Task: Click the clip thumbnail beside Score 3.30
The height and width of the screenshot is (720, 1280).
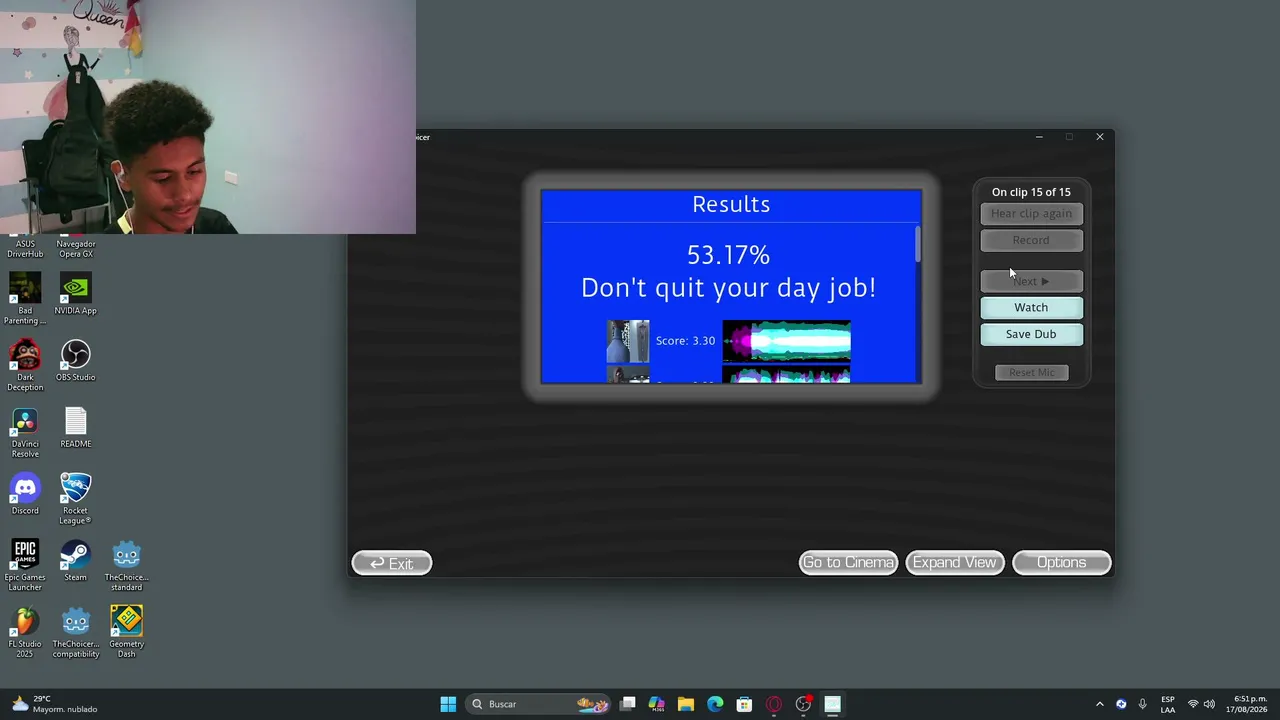Action: coord(628,341)
